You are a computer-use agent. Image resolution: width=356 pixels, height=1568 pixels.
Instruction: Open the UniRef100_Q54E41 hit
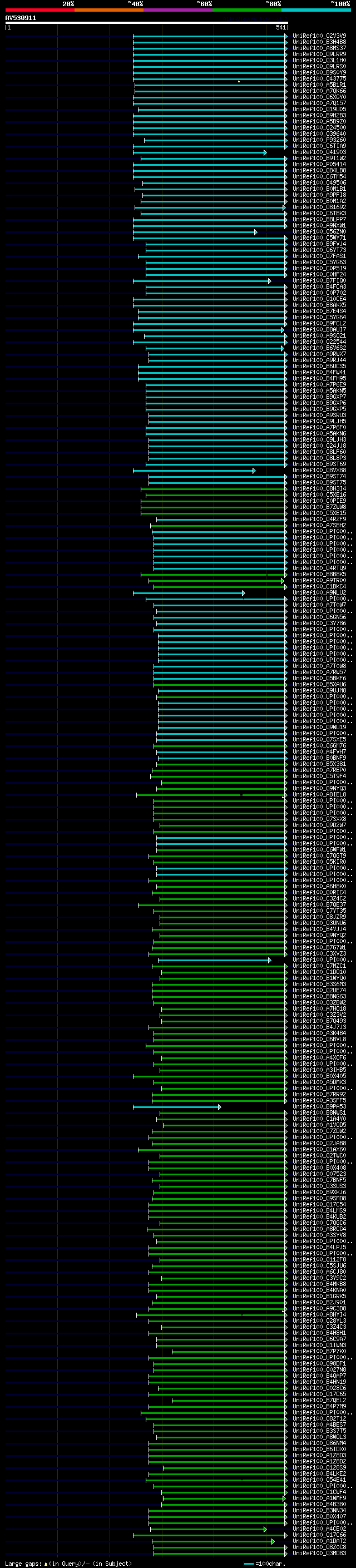(319, 1480)
